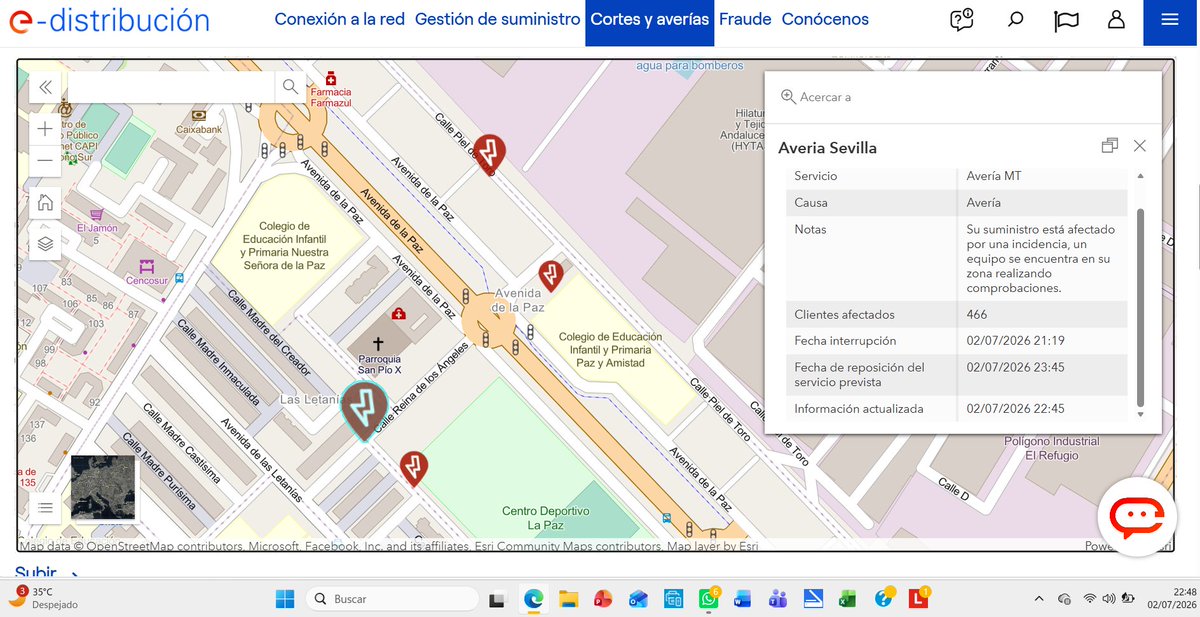Click restoration time 02/07/2026 23:45
This screenshot has height=617, width=1200.
1015,367
